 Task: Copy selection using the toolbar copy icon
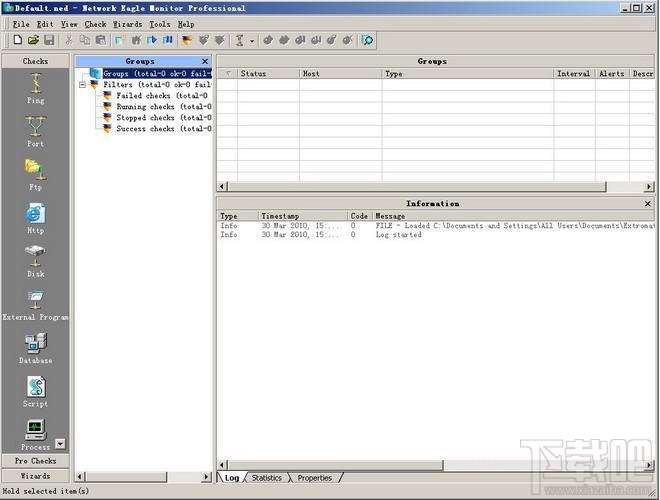(85, 40)
